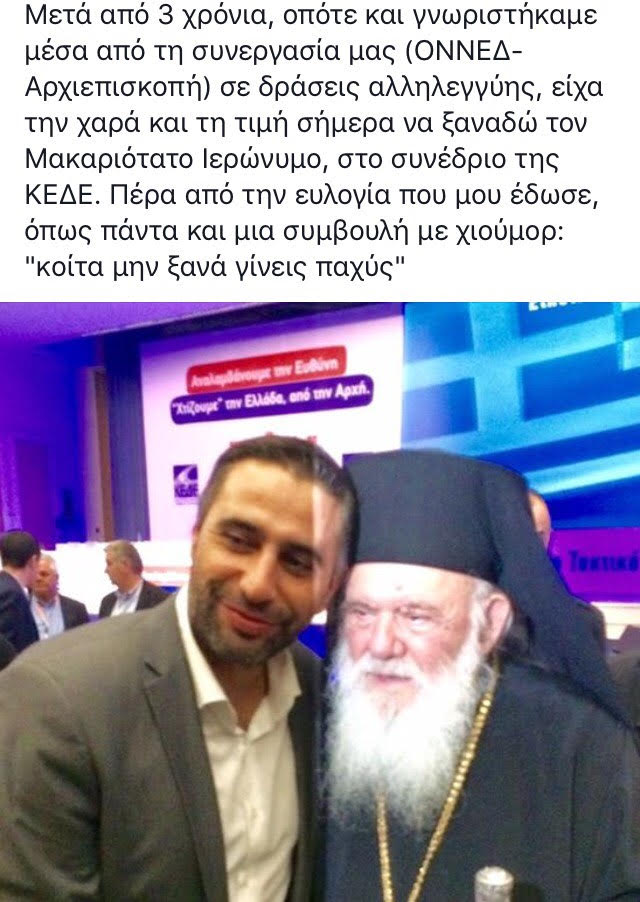Screen dimensions: 640x902
Task: Open the attached photo of the post
Action: coord(320,602)
